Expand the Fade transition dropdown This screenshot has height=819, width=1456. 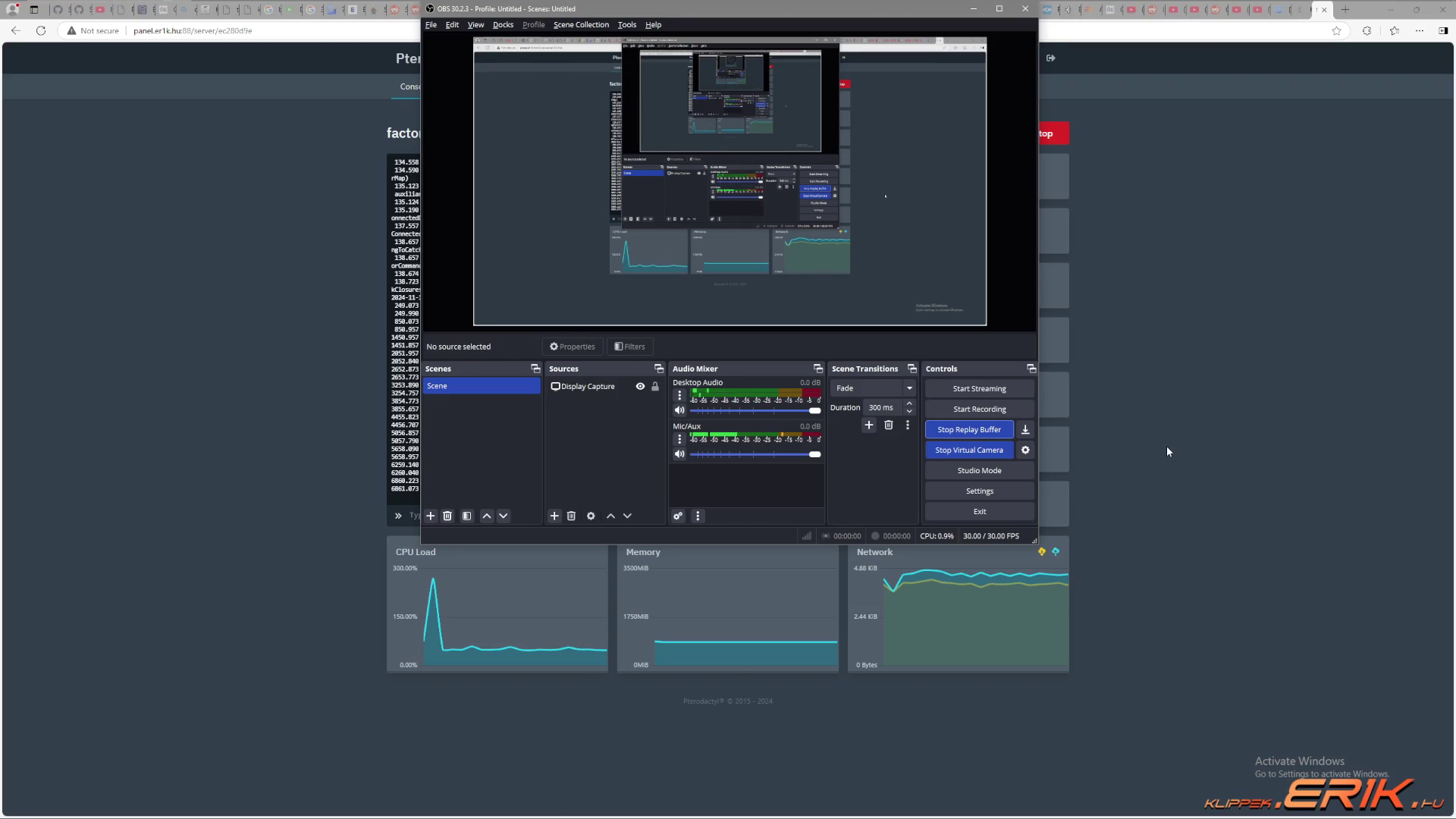coord(909,388)
